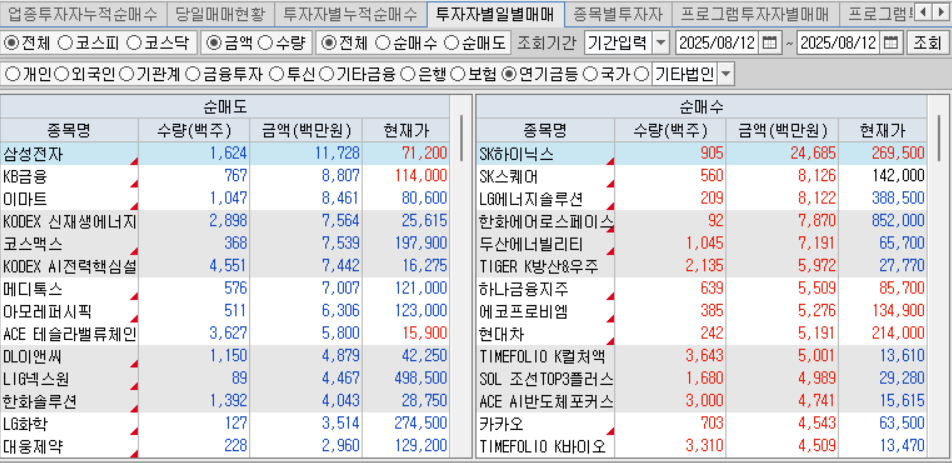Choose the 은행 investor radio button

tap(408, 75)
